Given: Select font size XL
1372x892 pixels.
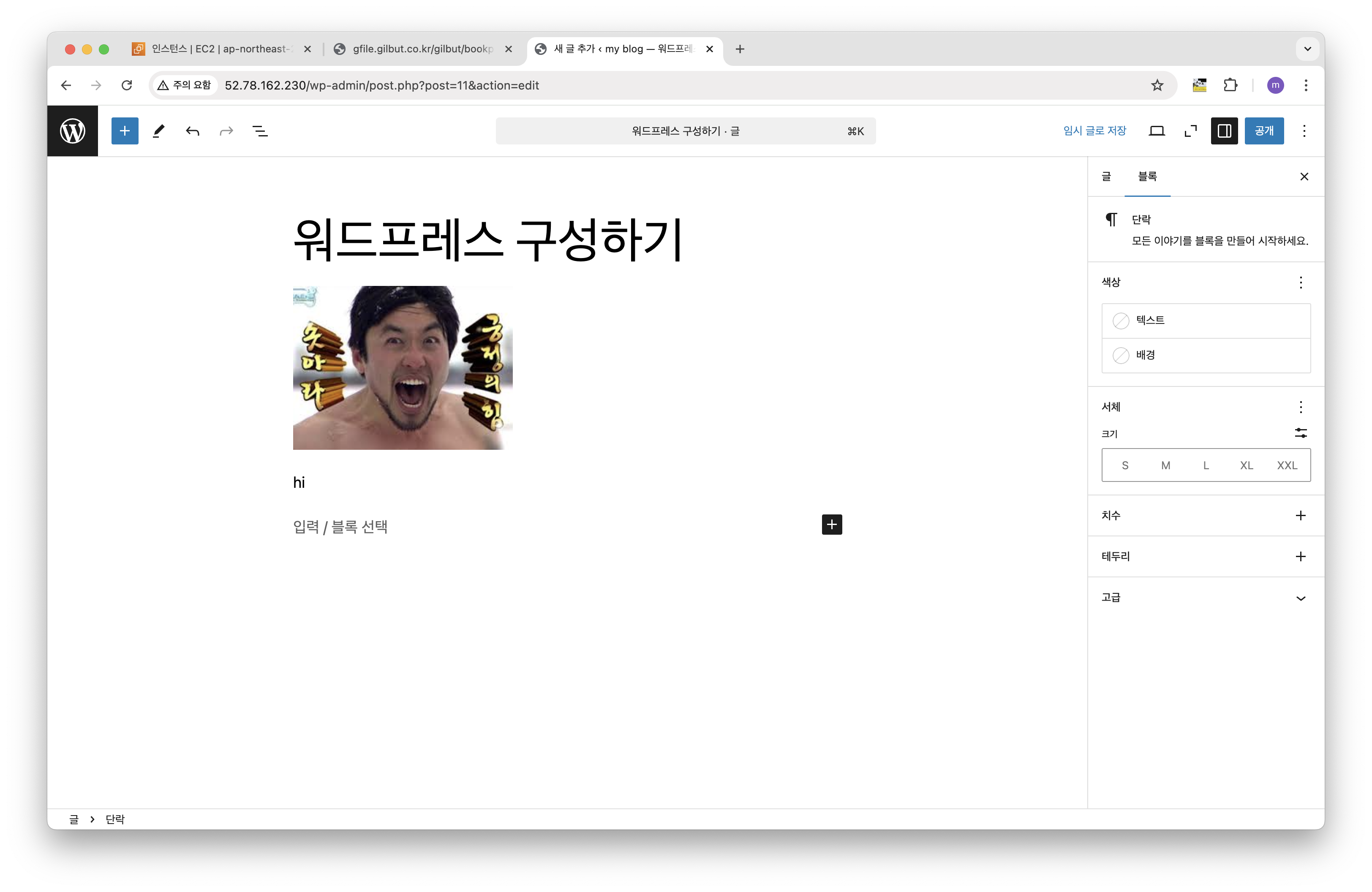Looking at the screenshot, I should [x=1246, y=465].
